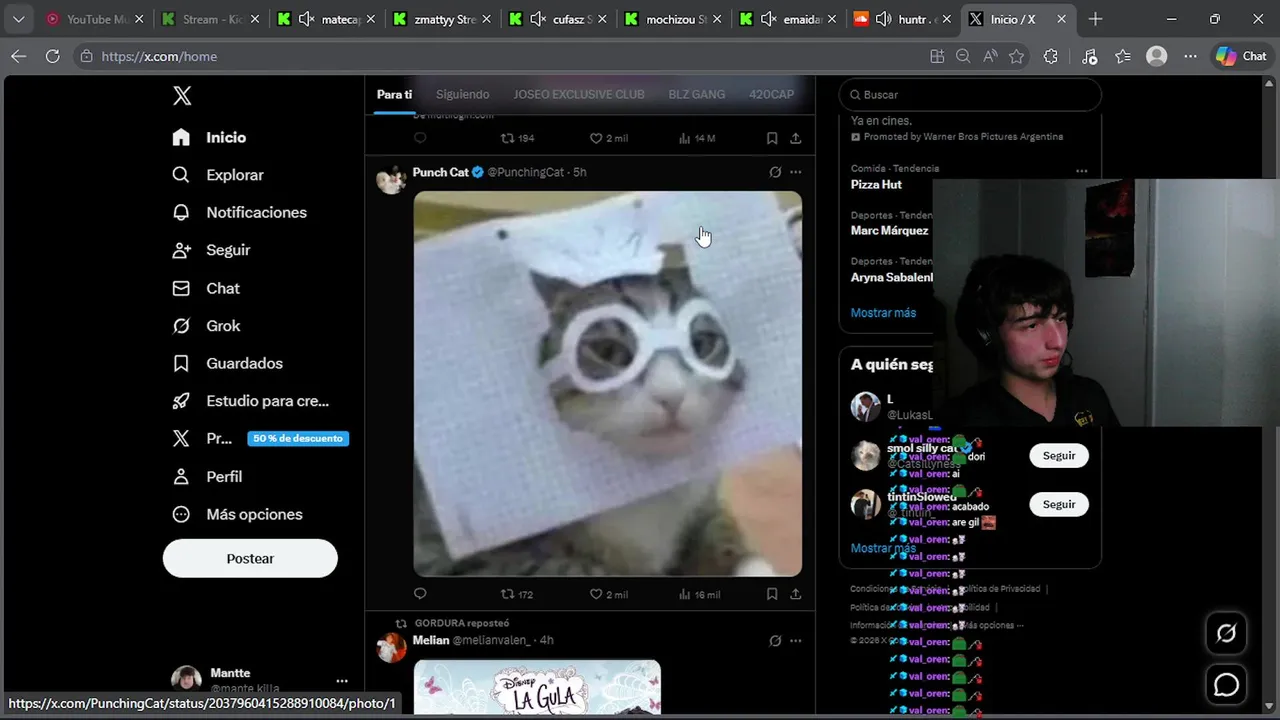Viewport: 1280px width, 720px height.
Task: Open the browser zoom magnifier icon
Action: point(963,56)
